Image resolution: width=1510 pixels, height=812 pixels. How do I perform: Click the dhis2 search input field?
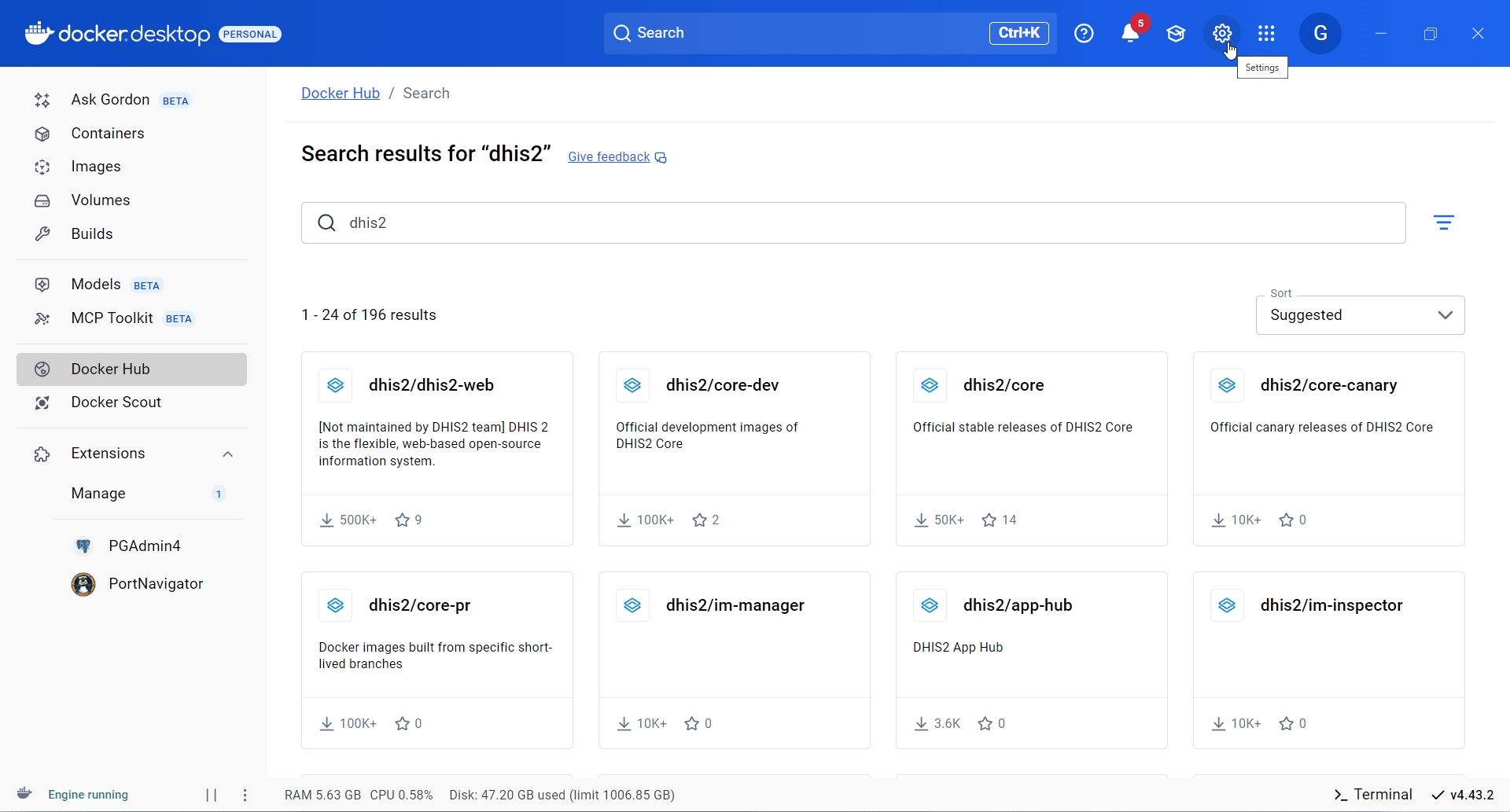tap(853, 223)
